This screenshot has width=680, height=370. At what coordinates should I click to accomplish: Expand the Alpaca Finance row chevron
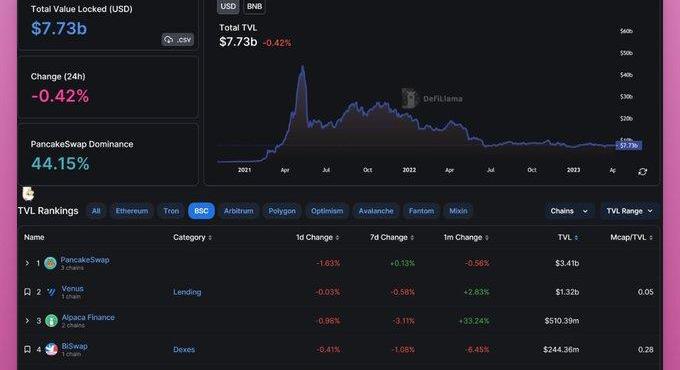[27, 321]
